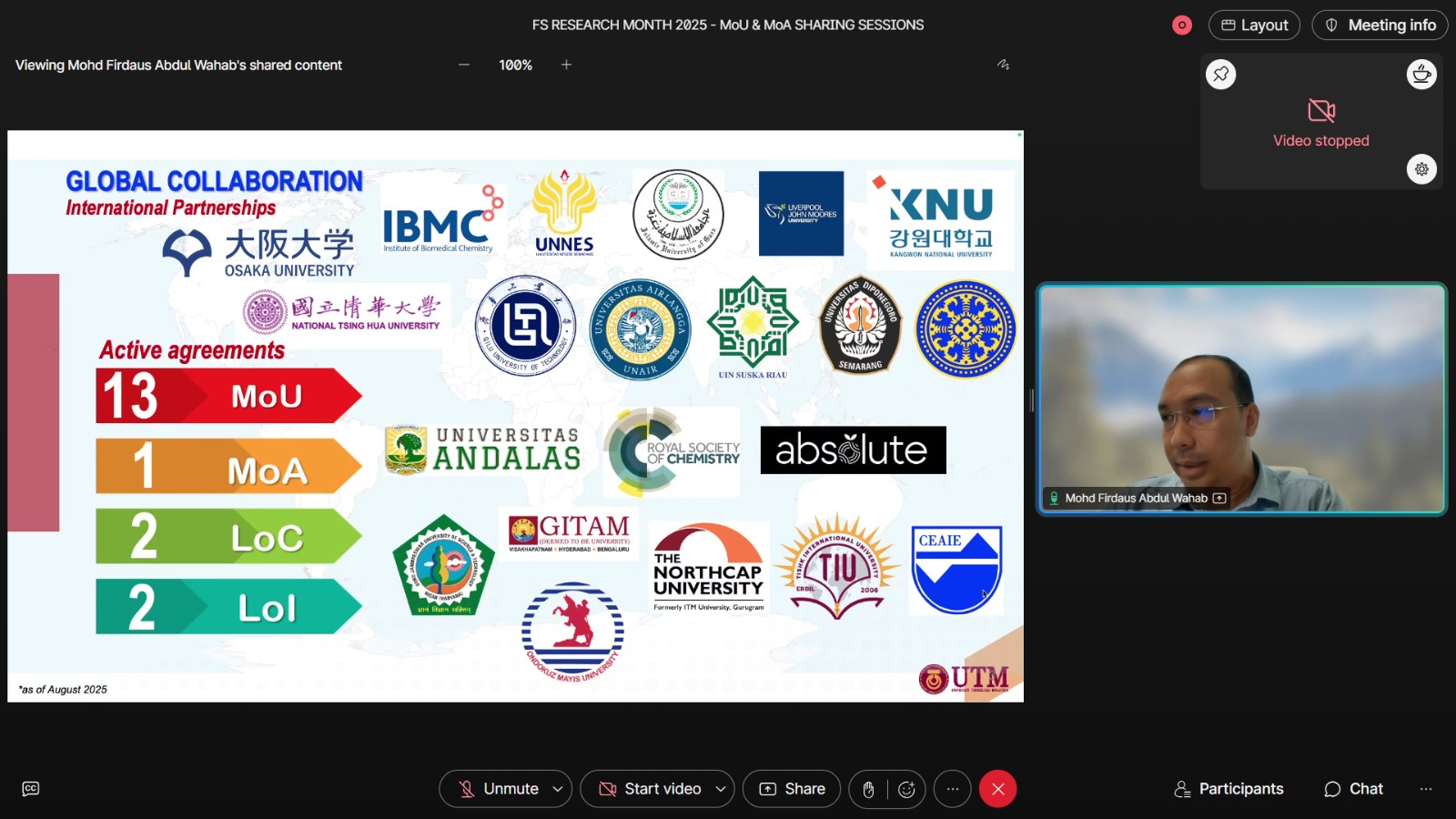Leave meeting with red X button
Image resolution: width=1456 pixels, height=819 pixels.
pos(998,789)
